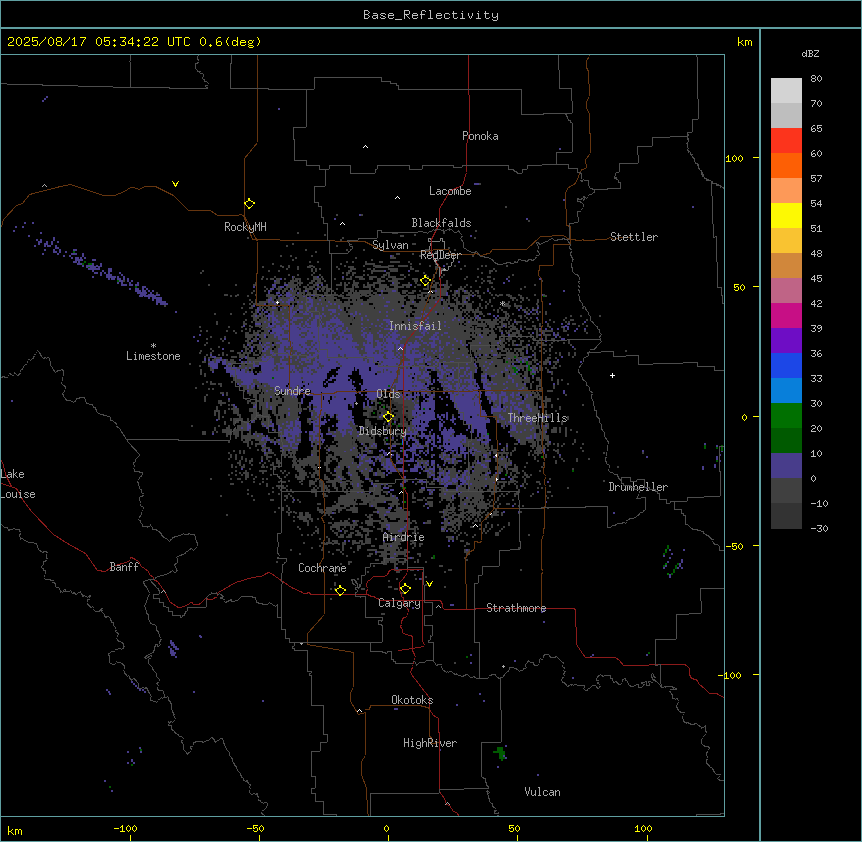The width and height of the screenshot is (862, 842).
Task: Click the yellow V marker northwest of RockyMH
Action: [175, 184]
